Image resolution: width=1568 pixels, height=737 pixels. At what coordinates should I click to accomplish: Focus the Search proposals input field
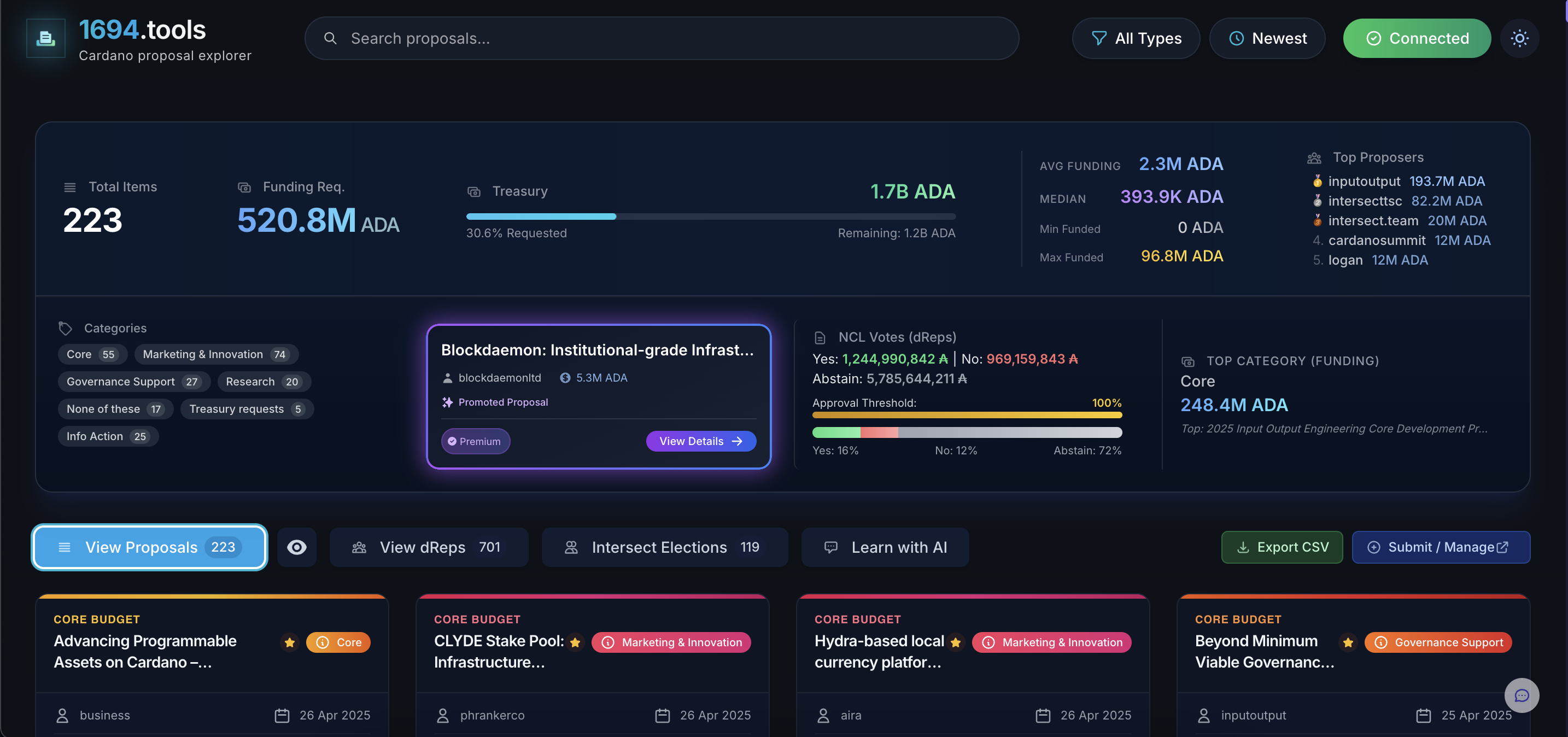662,38
